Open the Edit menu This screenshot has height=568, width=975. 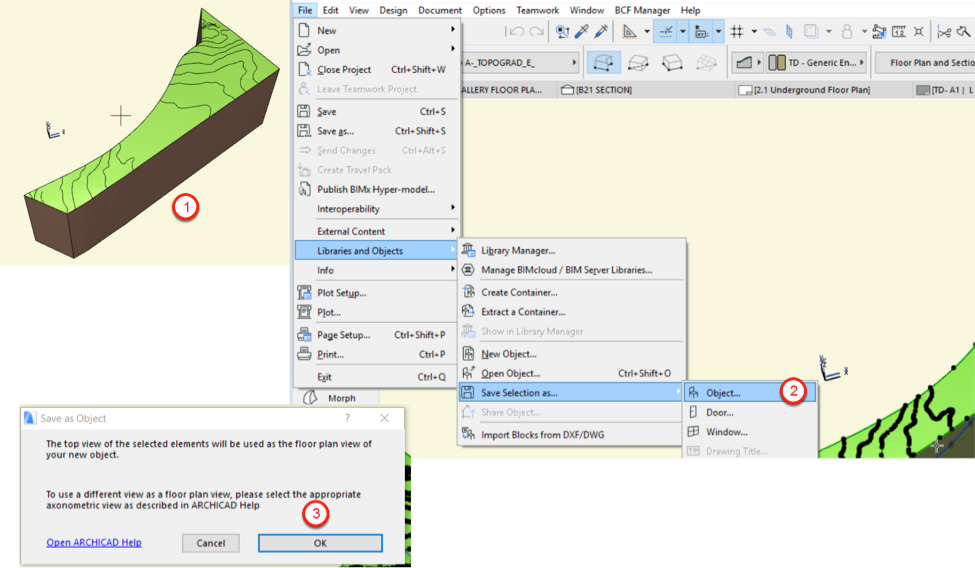coord(330,10)
